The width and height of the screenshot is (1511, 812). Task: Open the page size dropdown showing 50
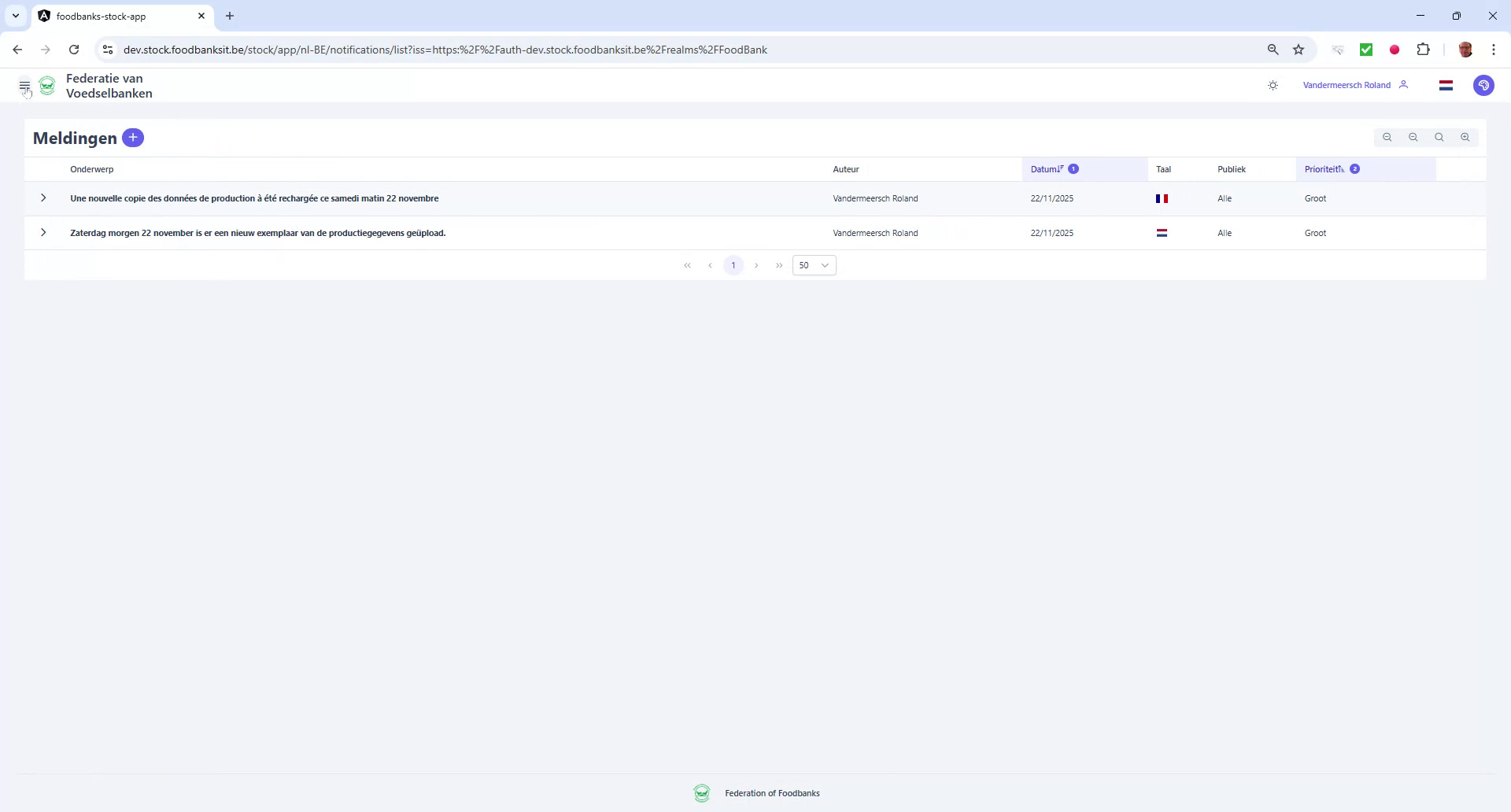(x=814, y=265)
